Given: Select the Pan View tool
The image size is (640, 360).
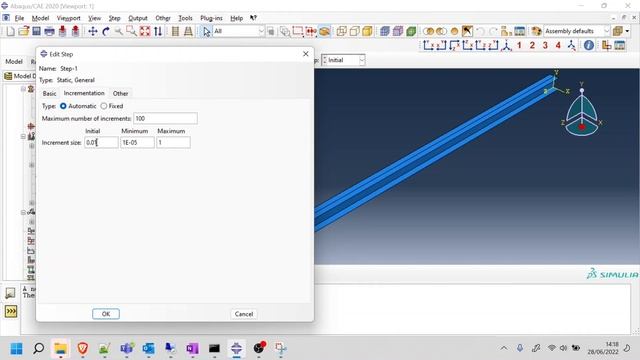Looking at the screenshot, I should pyautogui.click(x=93, y=31).
